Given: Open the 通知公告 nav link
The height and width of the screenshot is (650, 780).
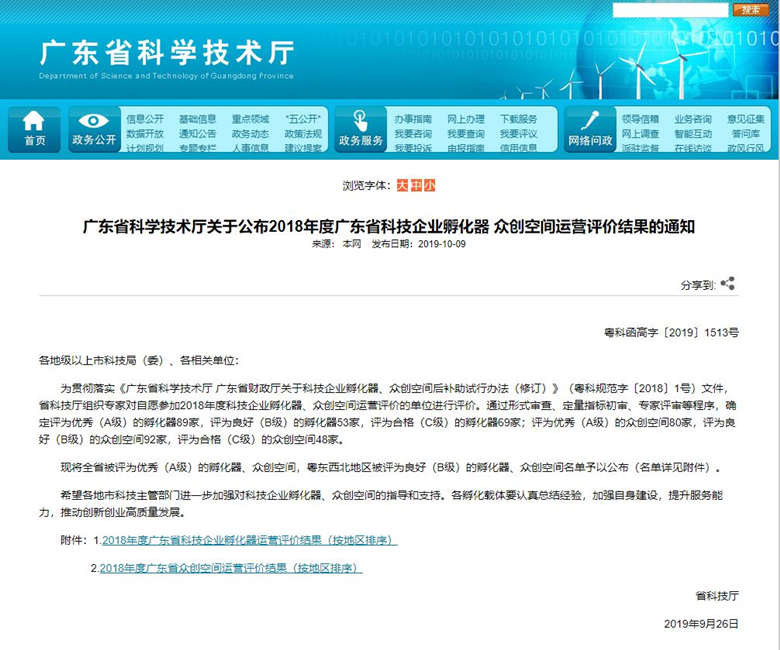Looking at the screenshot, I should (x=197, y=134).
